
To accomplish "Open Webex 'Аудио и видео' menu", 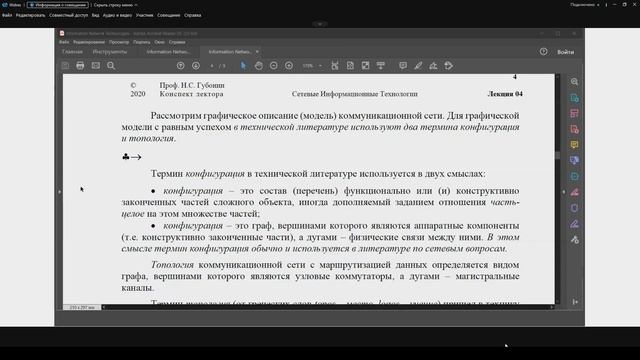I will [x=117, y=15].
